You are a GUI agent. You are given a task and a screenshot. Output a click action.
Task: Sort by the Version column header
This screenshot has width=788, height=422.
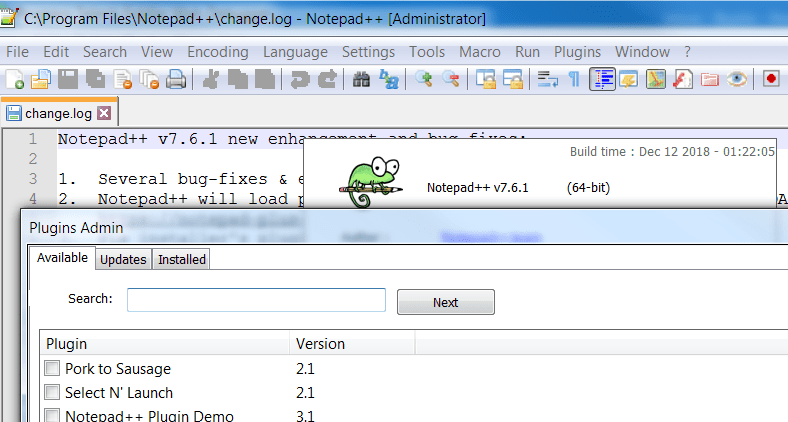click(x=352, y=344)
